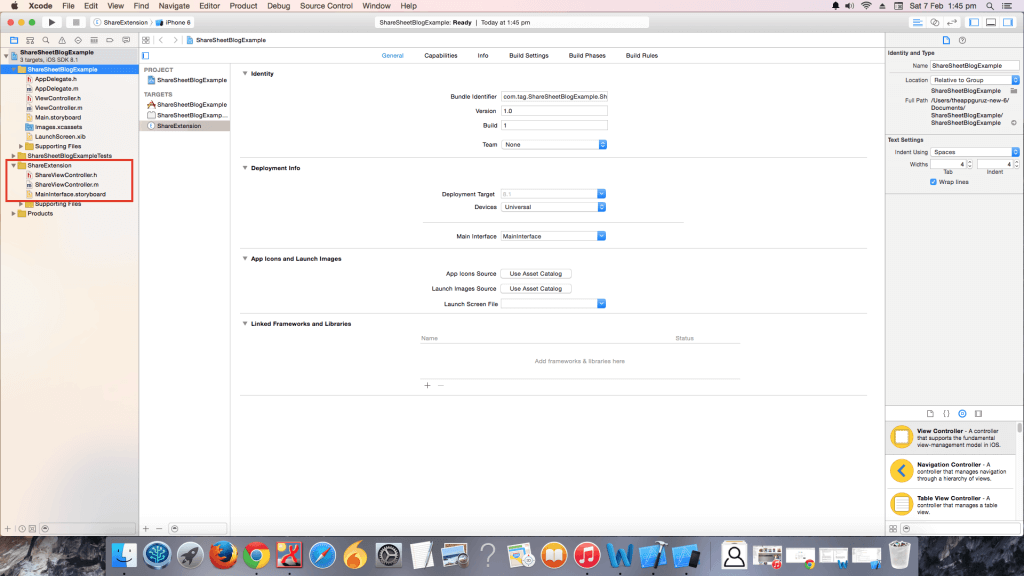This screenshot has height=576, width=1024.
Task: Open the Debug navigator icon
Action: (94, 40)
